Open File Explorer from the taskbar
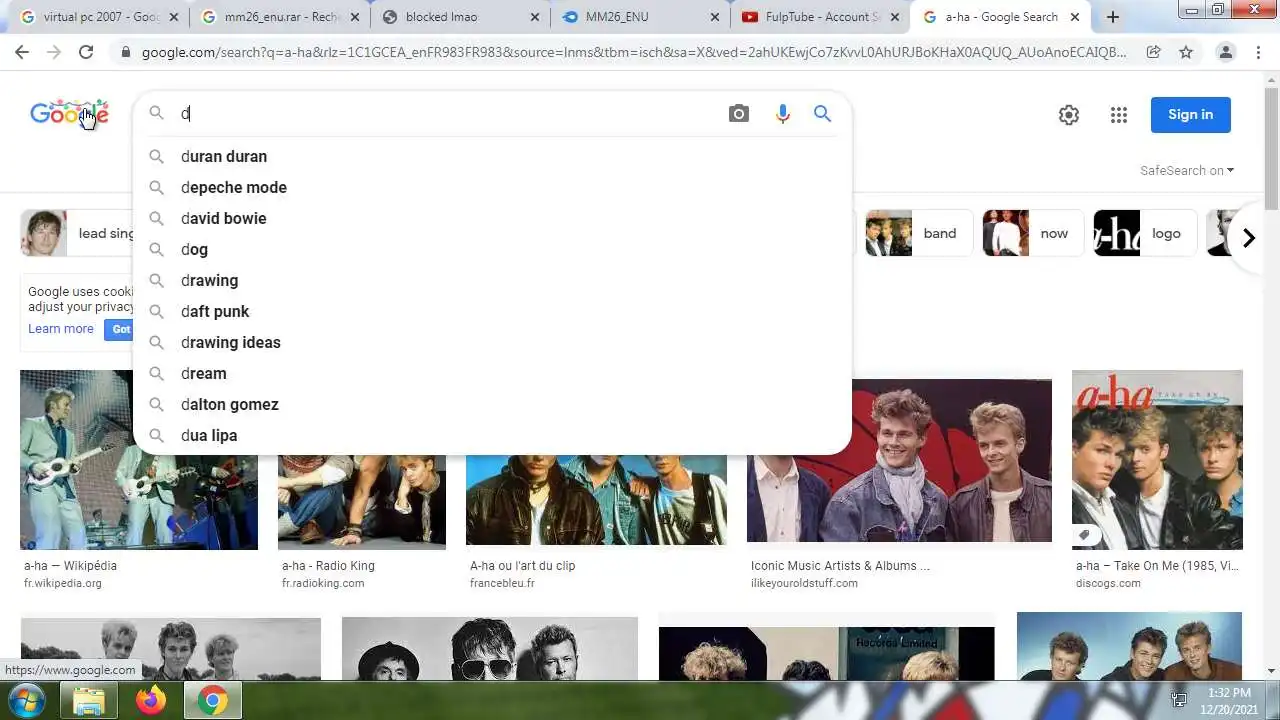The width and height of the screenshot is (1280, 720). click(x=89, y=701)
